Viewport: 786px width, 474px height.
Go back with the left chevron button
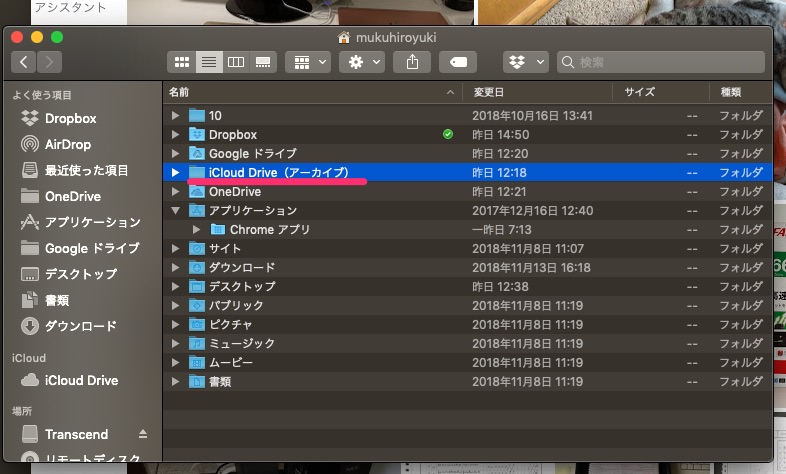[24, 62]
